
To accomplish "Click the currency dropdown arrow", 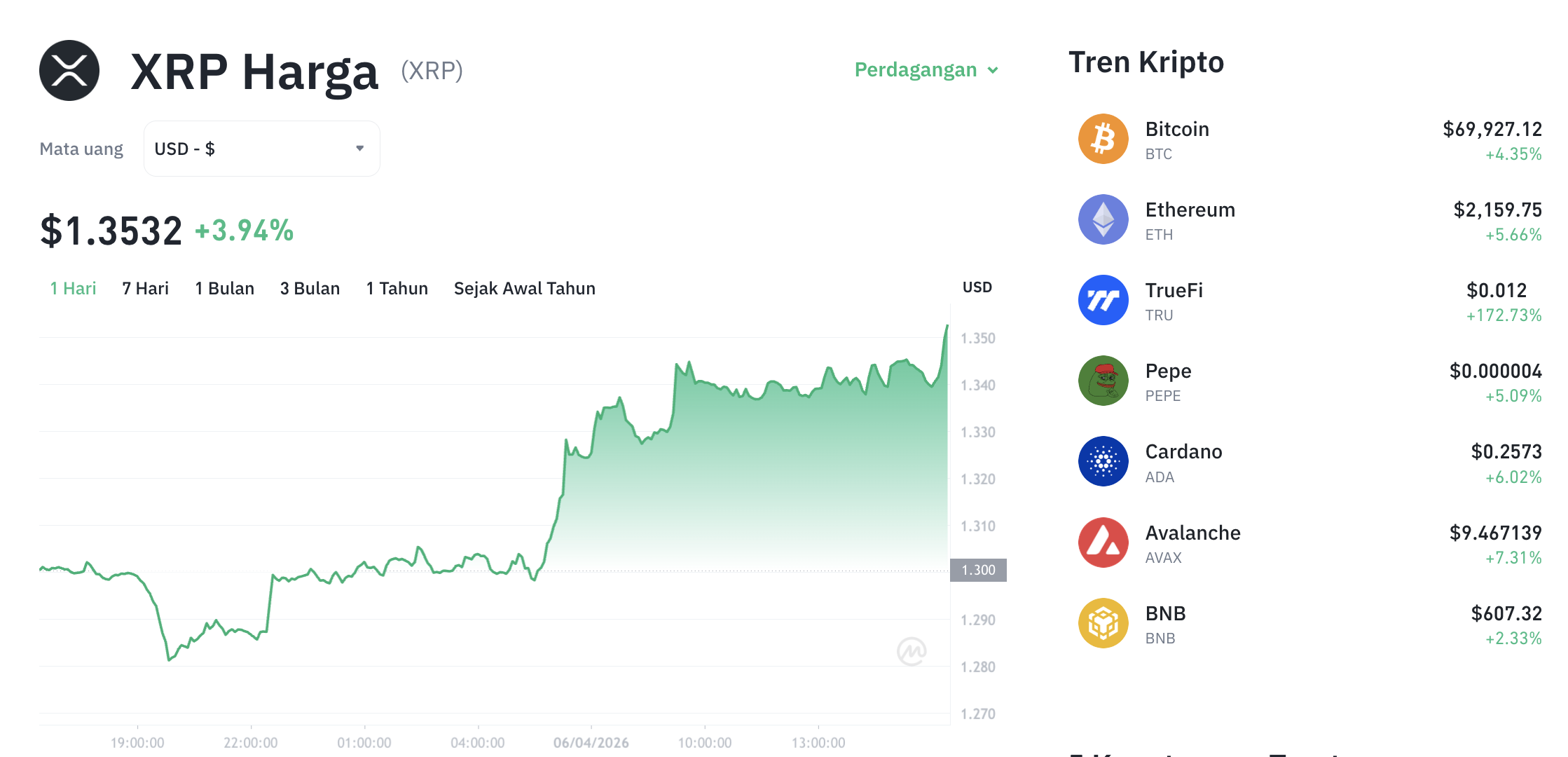I will click(x=359, y=148).
